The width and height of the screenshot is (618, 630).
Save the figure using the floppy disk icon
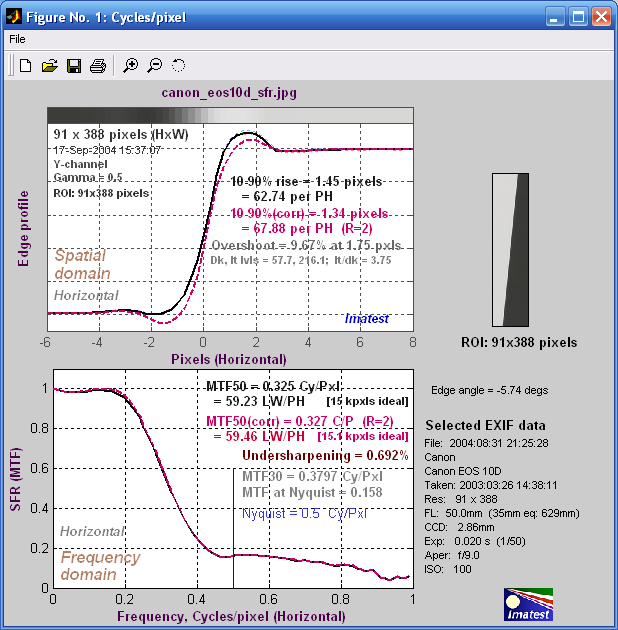(74, 66)
